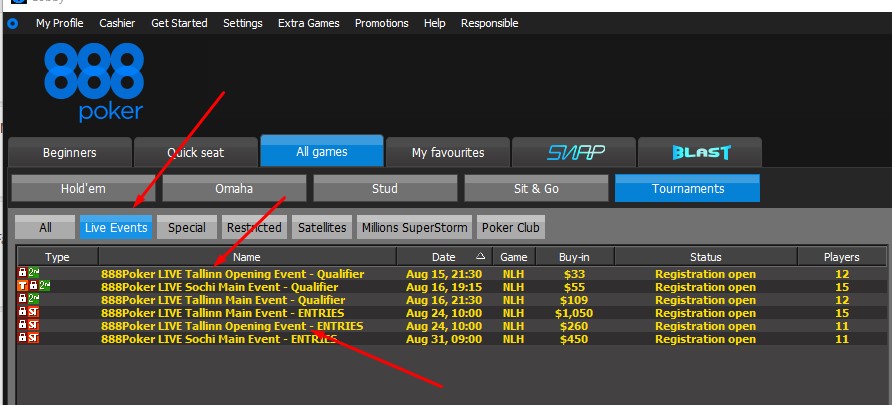The width and height of the screenshot is (892, 405).
Task: Click the lock icon on Tallinn Opening Qualifier row
Action: click(x=22, y=274)
